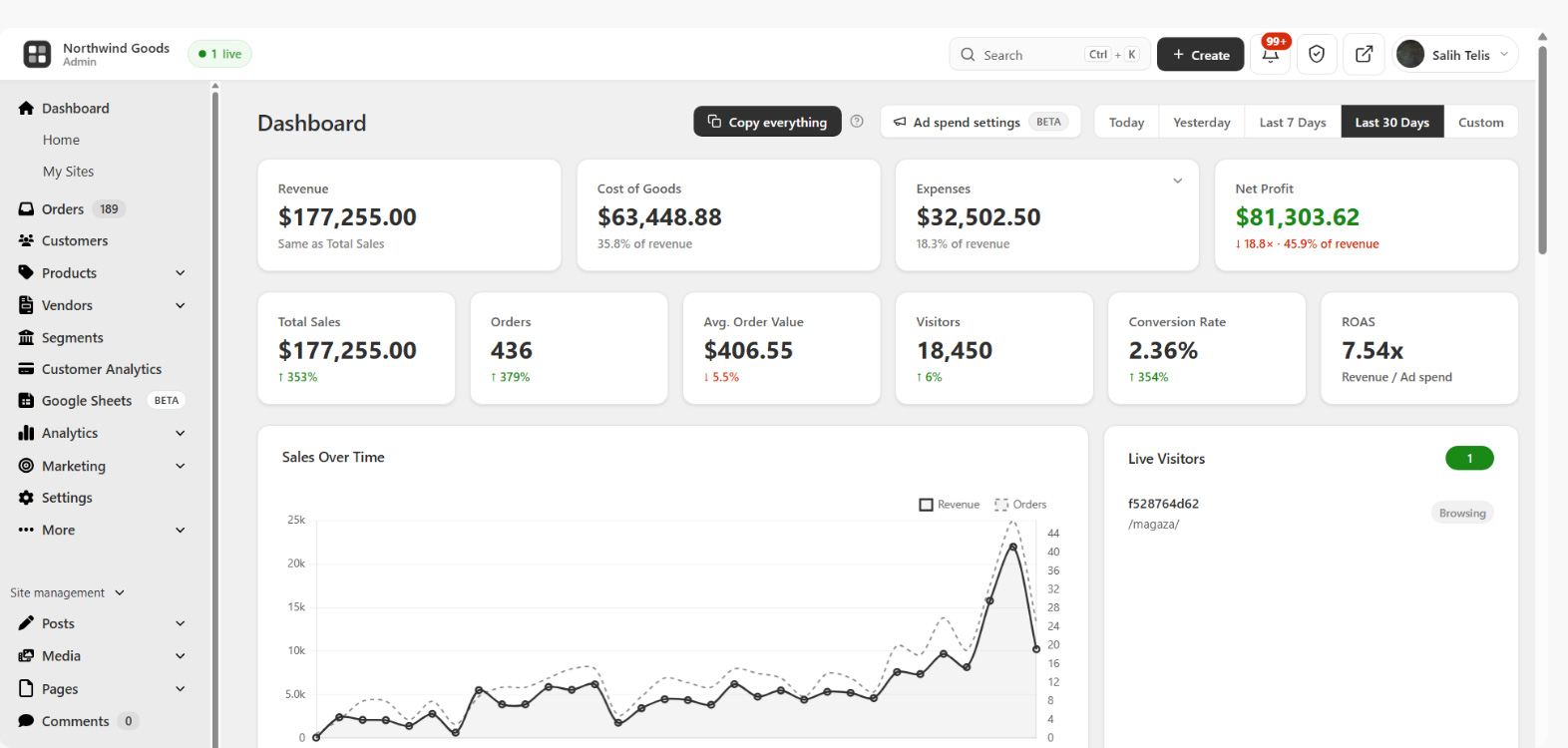The image size is (1568, 748).
Task: Click the 1 live status pill
Action: click(x=219, y=54)
